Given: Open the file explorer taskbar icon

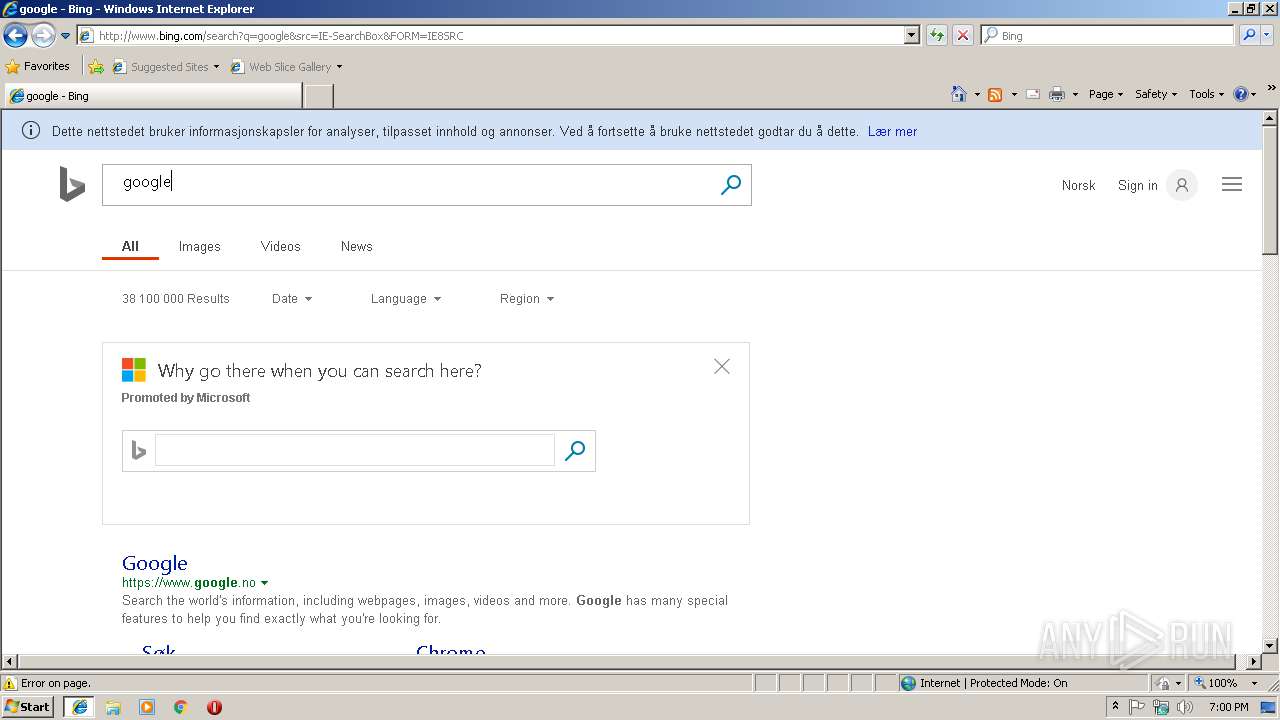Looking at the screenshot, I should click(113, 707).
